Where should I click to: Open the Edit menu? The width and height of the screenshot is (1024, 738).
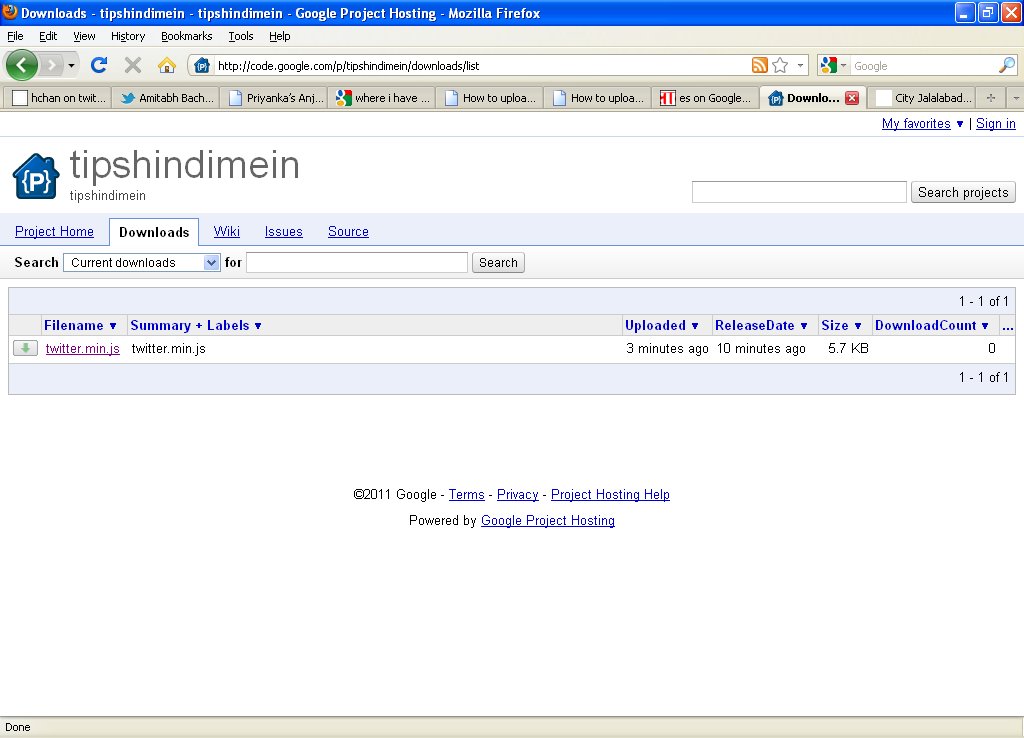(x=48, y=36)
